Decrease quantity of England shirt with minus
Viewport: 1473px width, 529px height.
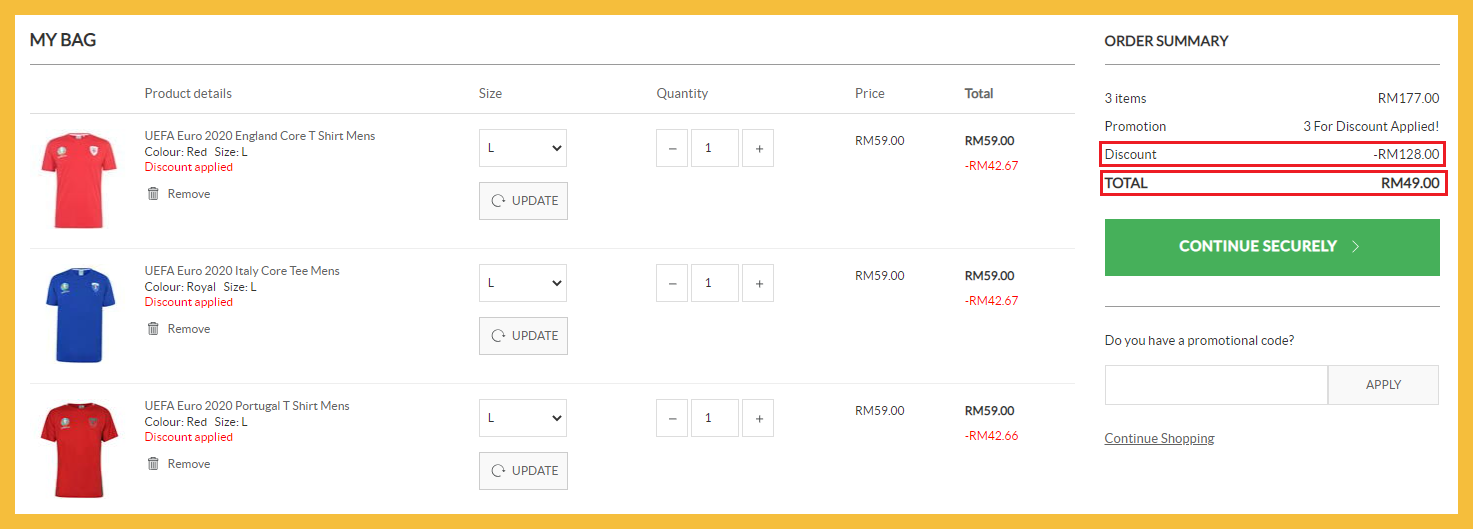click(672, 148)
